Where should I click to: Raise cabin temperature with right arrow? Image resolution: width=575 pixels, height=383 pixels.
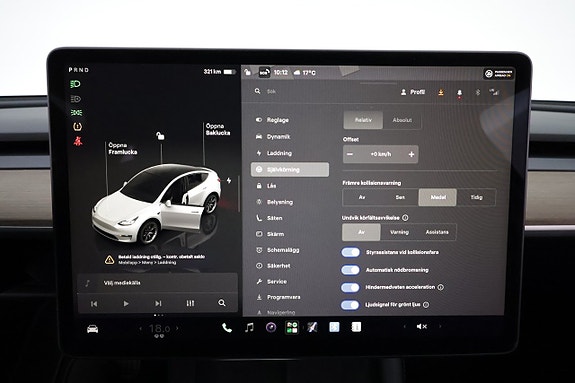177,328
